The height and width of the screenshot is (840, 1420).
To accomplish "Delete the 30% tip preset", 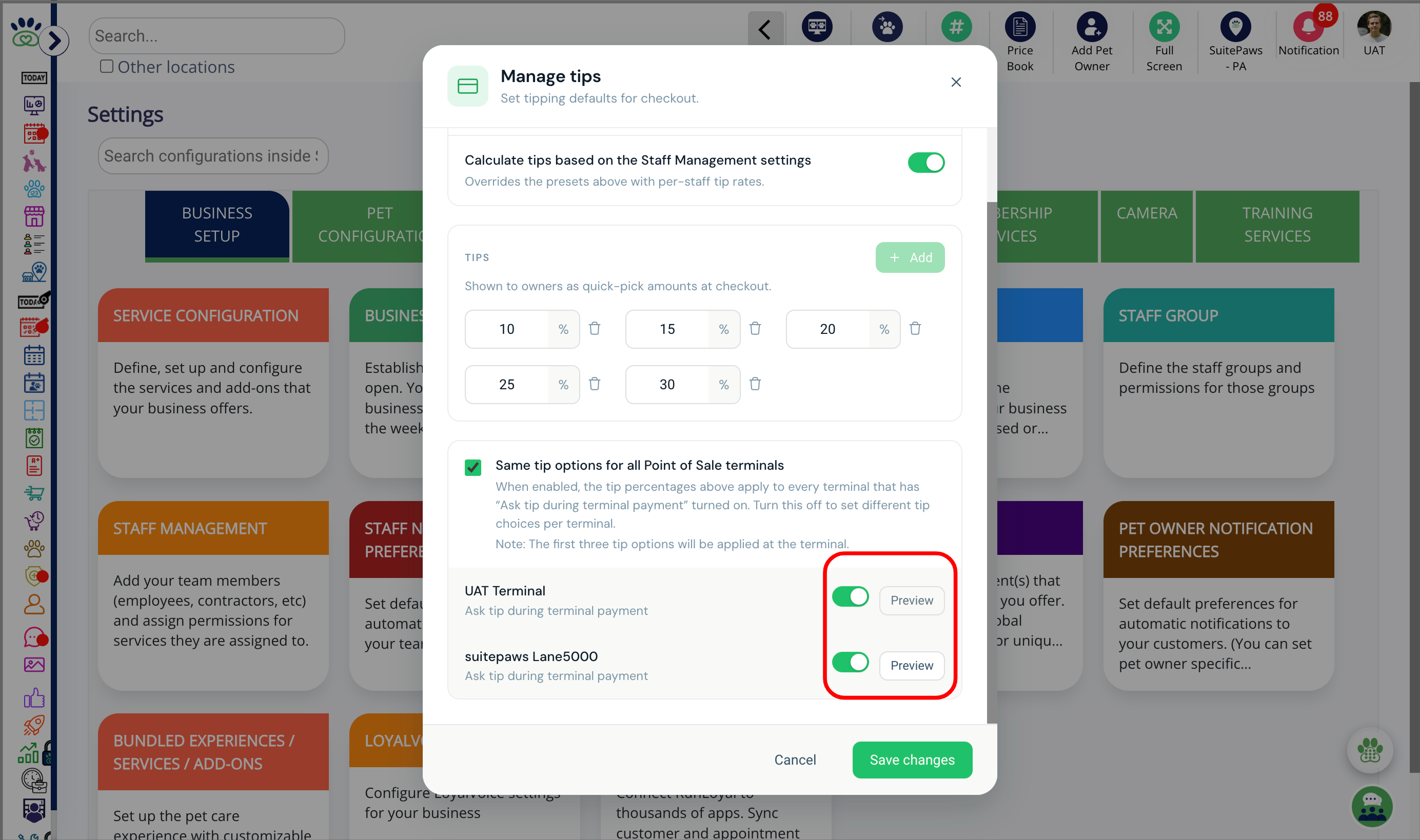I will tap(755, 384).
